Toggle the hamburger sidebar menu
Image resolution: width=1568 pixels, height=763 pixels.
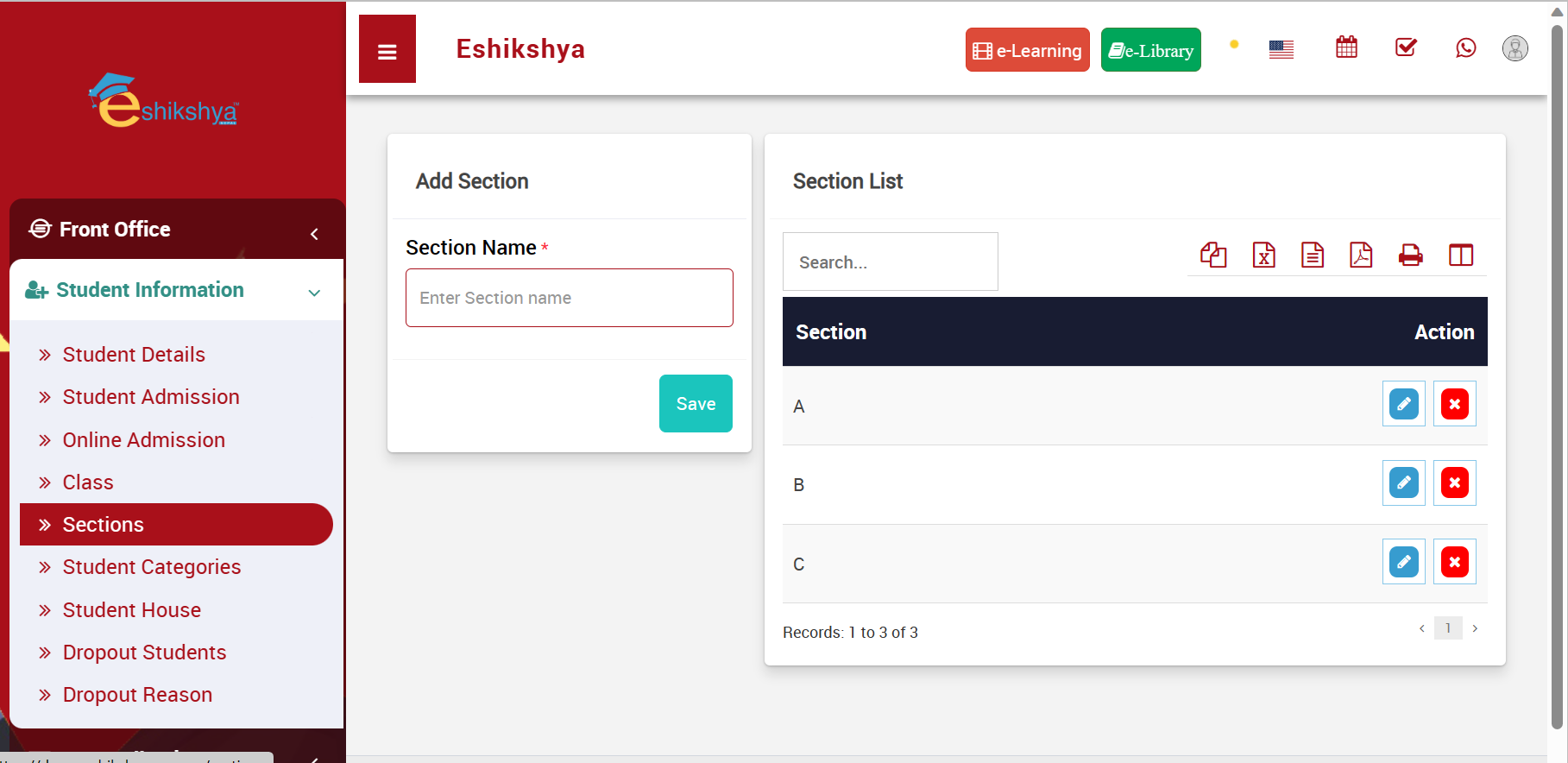(x=387, y=50)
